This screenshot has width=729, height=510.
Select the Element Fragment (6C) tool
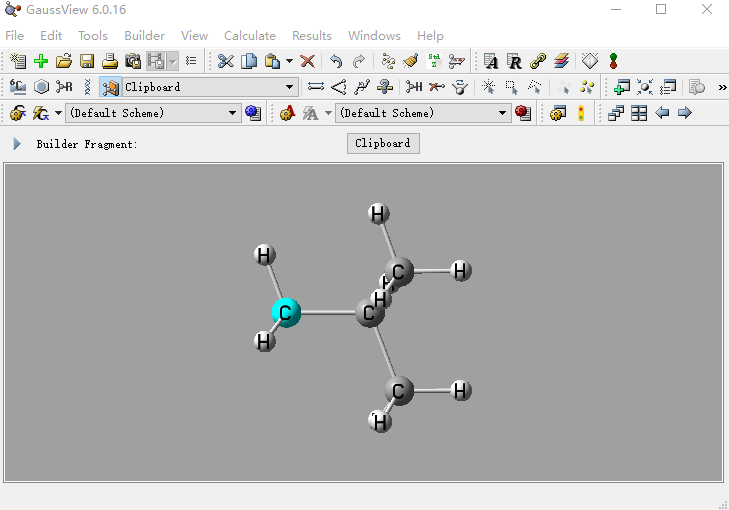[18, 87]
